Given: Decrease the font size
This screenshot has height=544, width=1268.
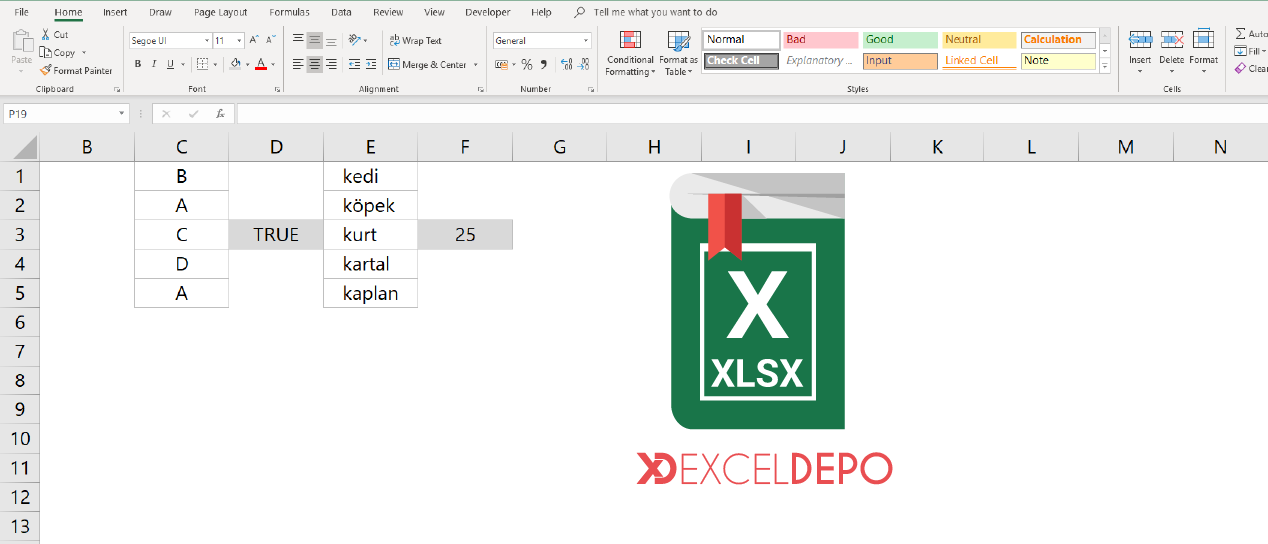Looking at the screenshot, I should pyautogui.click(x=270, y=40).
